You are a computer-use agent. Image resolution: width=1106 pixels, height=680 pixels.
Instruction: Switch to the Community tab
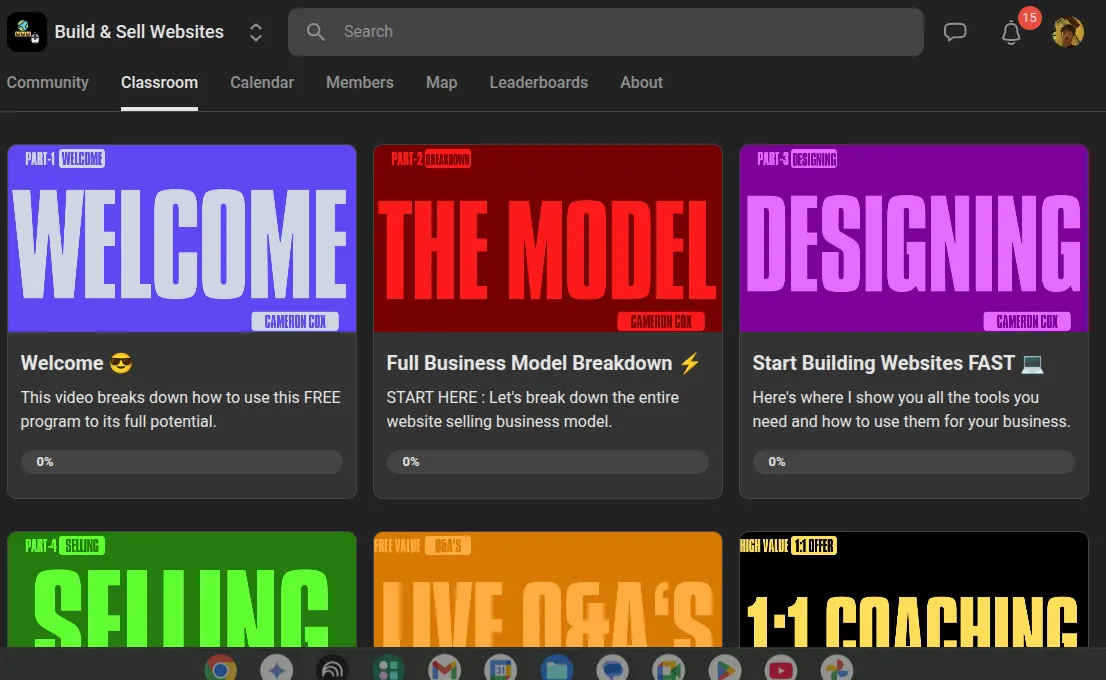point(48,83)
